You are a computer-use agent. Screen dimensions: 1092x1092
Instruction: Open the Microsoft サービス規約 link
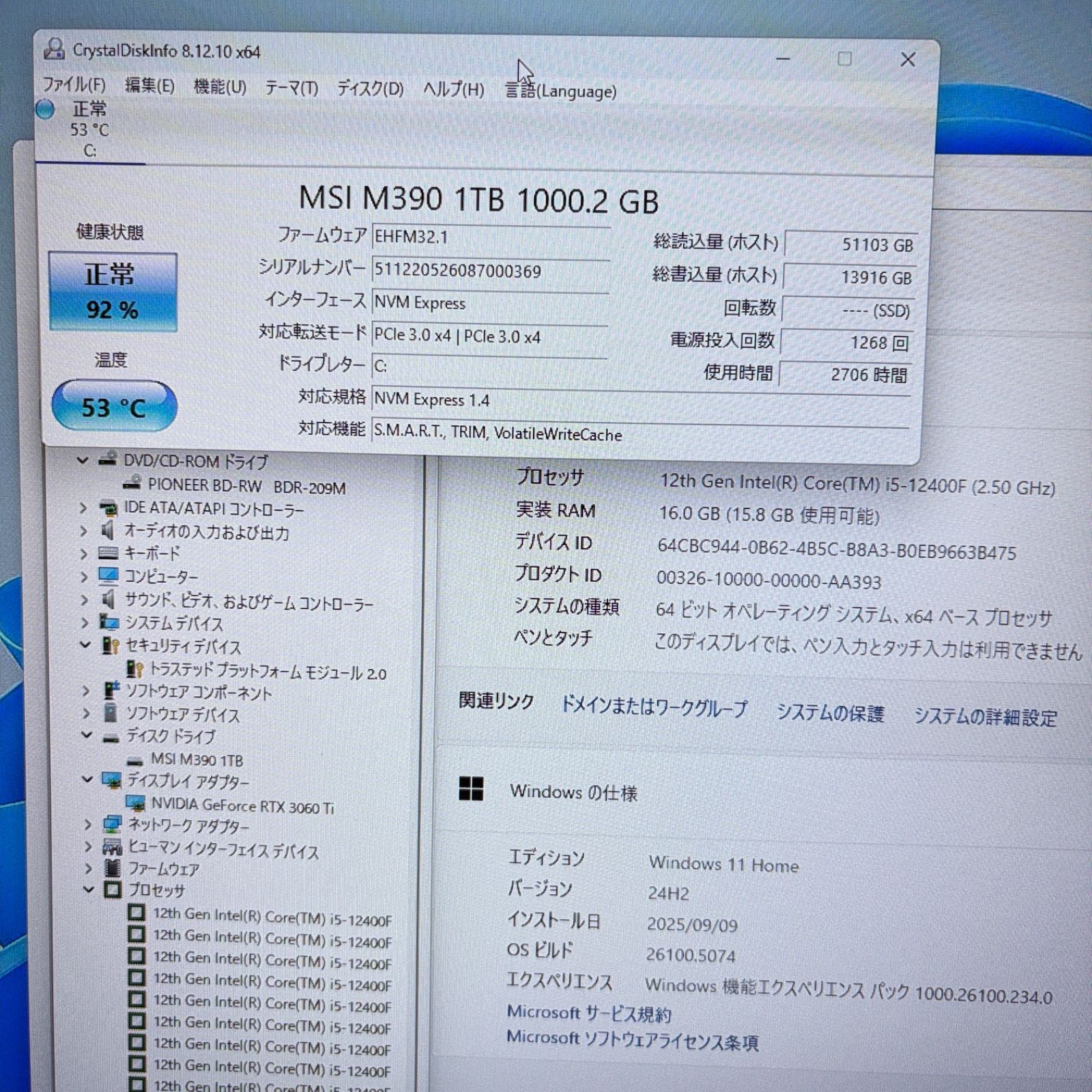589,1013
